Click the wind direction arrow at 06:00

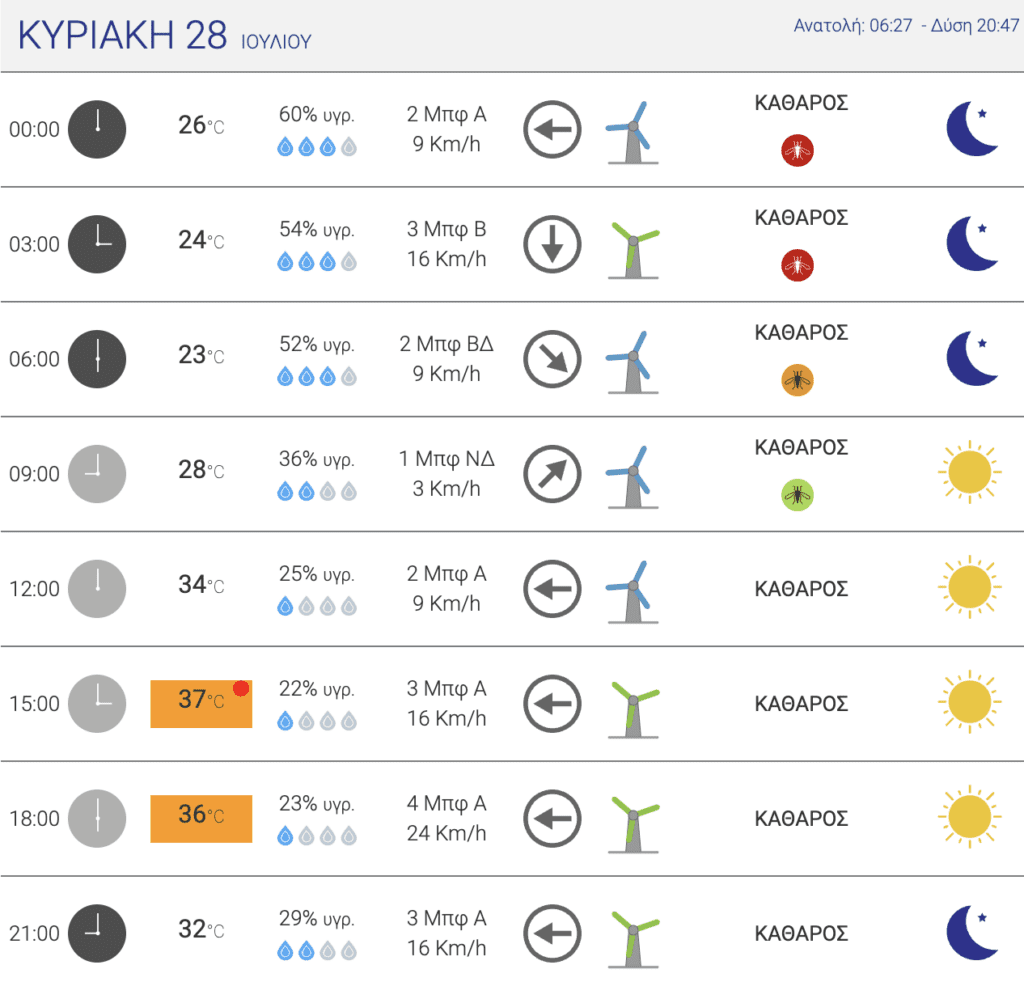coord(552,359)
